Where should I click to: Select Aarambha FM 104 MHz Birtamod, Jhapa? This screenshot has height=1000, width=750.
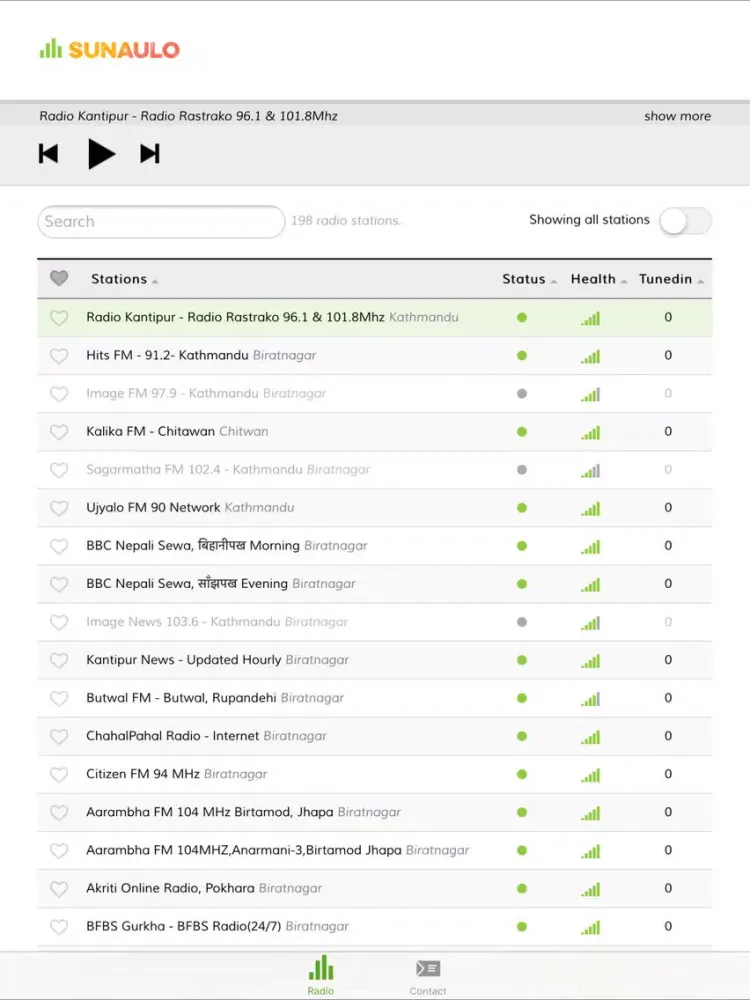coord(374,812)
